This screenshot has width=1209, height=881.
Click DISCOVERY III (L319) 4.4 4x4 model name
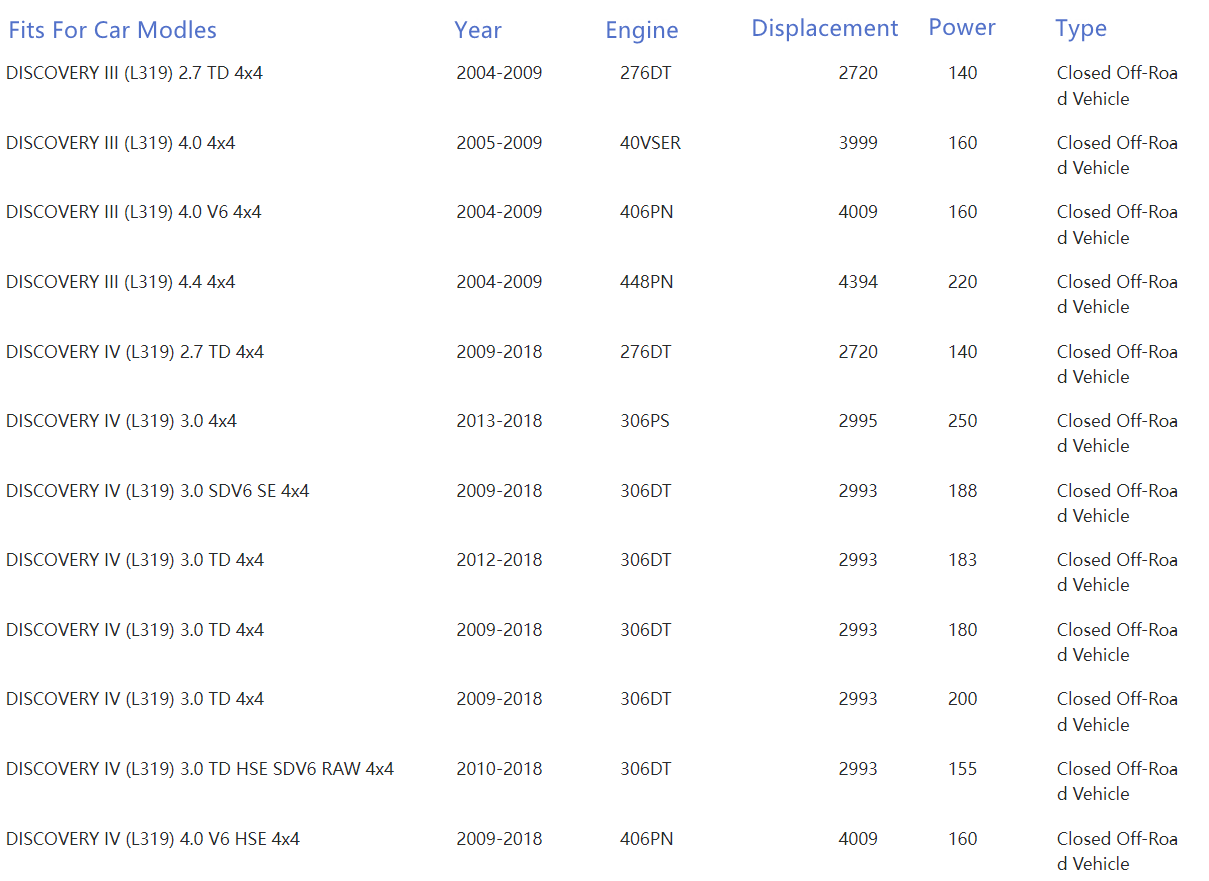(120, 282)
